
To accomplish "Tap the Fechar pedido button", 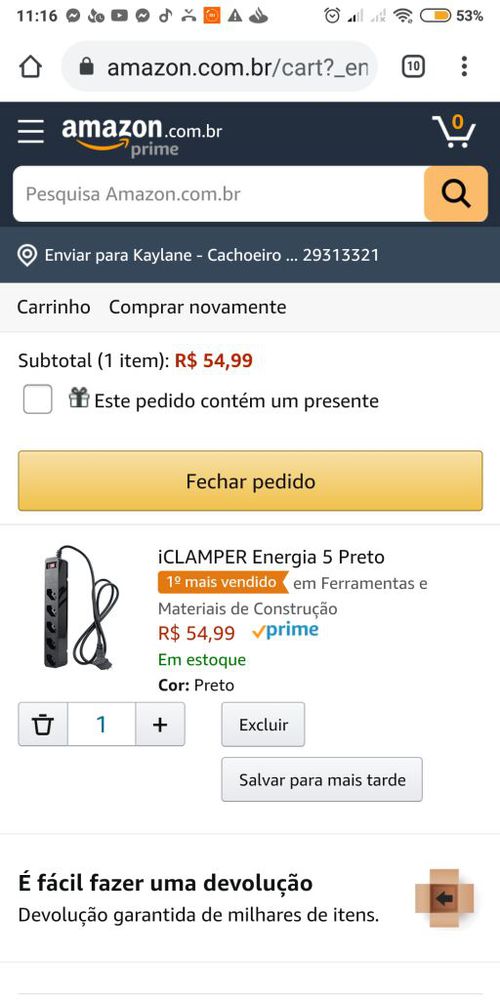I will tap(250, 481).
